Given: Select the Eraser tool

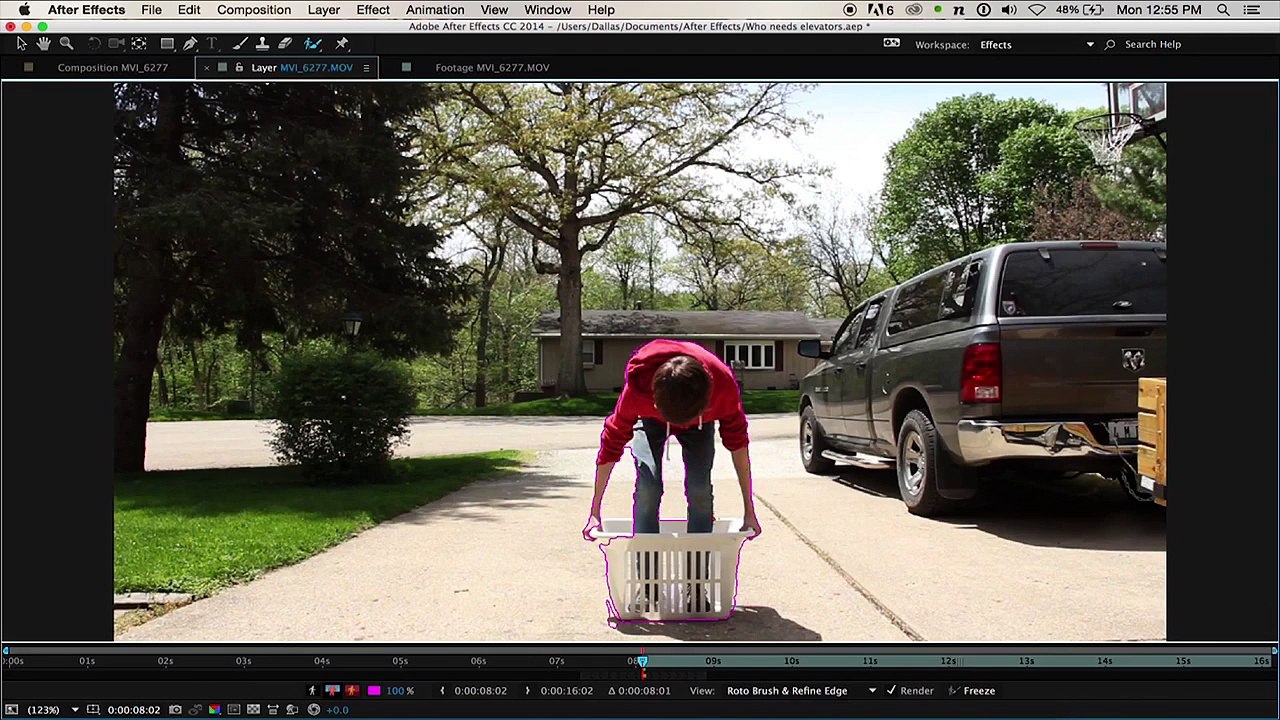Looking at the screenshot, I should tap(285, 44).
